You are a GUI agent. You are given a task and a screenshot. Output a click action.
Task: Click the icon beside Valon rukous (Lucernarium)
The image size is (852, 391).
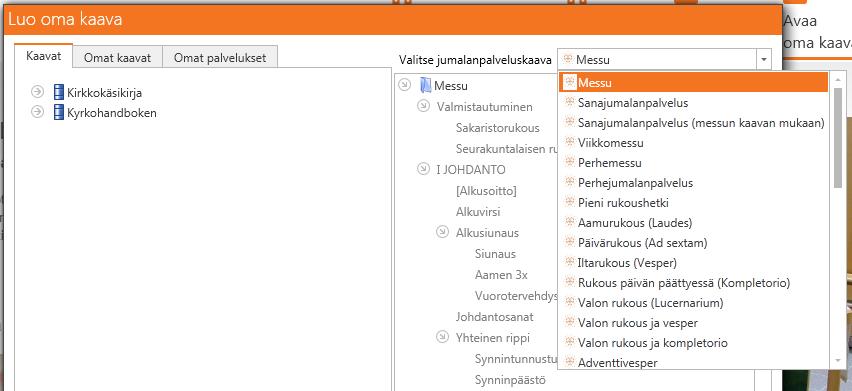click(569, 302)
